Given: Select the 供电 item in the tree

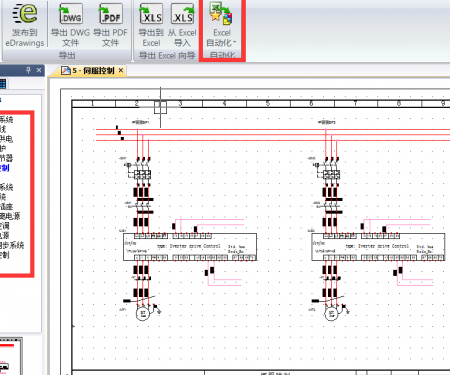Looking at the screenshot, I should coord(6,139).
